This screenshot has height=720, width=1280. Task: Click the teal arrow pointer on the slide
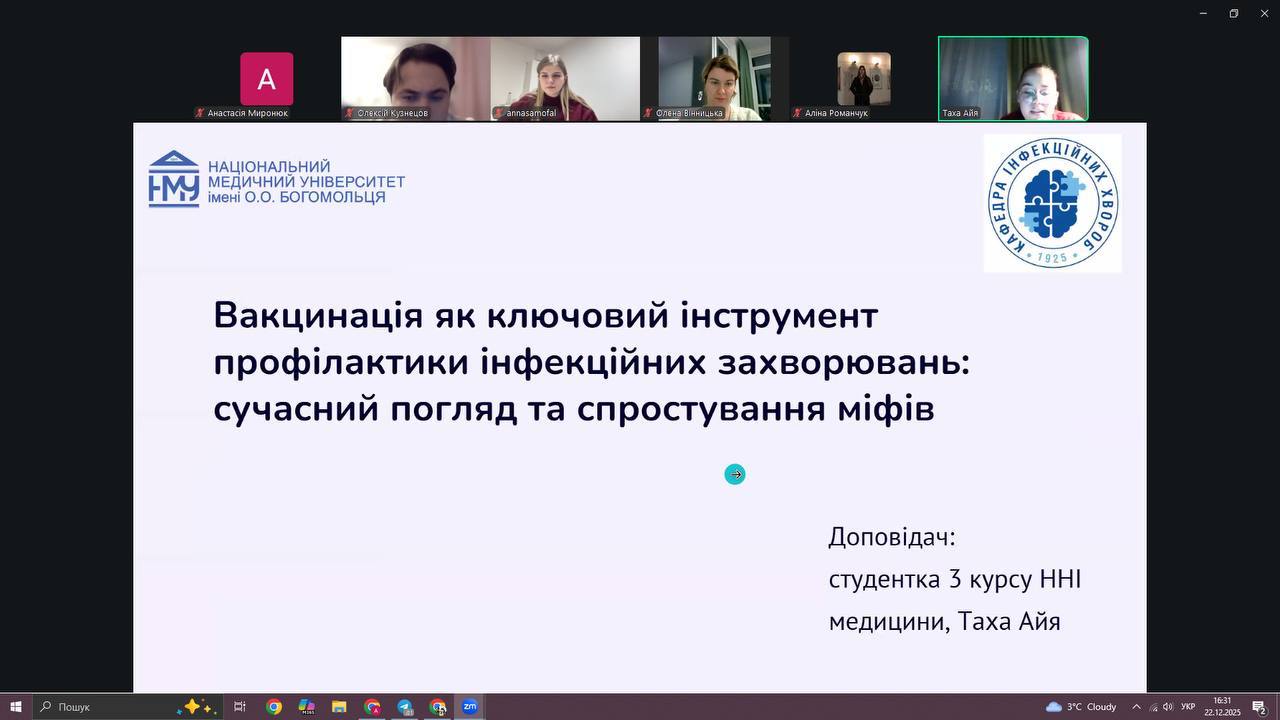pos(735,474)
